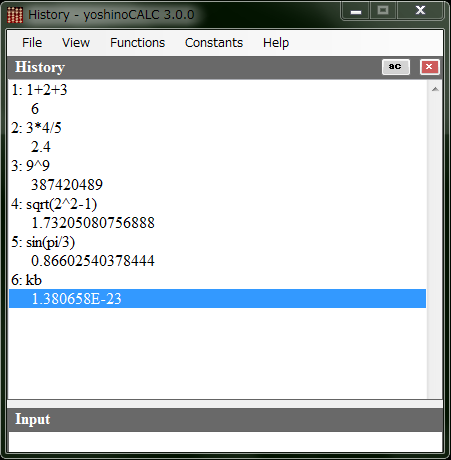Close the History panel with red X
Viewport: 451px width, 460px height.
point(429,67)
